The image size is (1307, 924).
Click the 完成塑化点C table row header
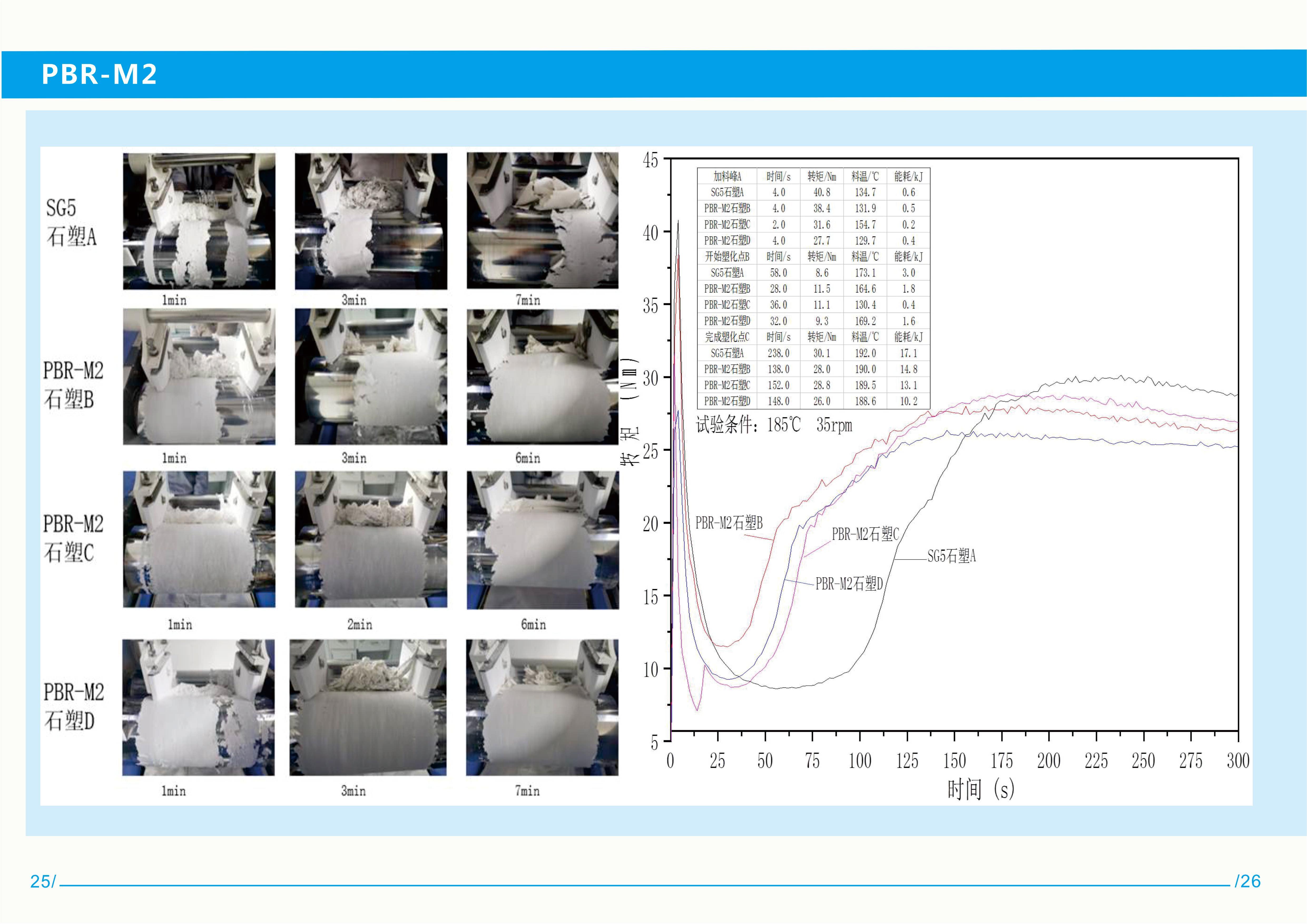pyautogui.click(x=727, y=337)
